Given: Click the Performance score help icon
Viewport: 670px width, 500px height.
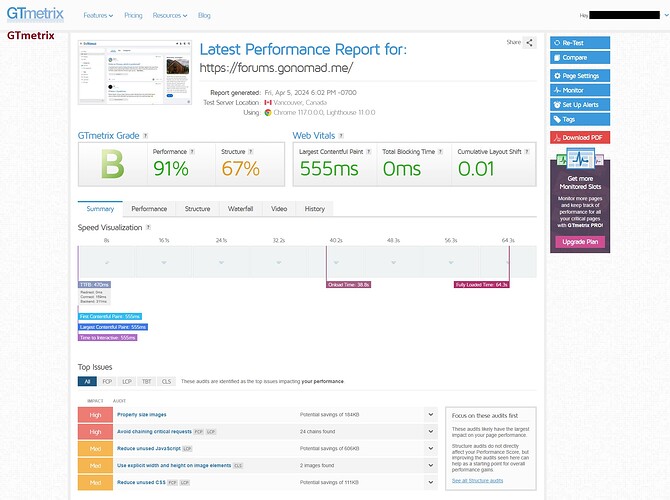Looking at the screenshot, I should pos(192,152).
